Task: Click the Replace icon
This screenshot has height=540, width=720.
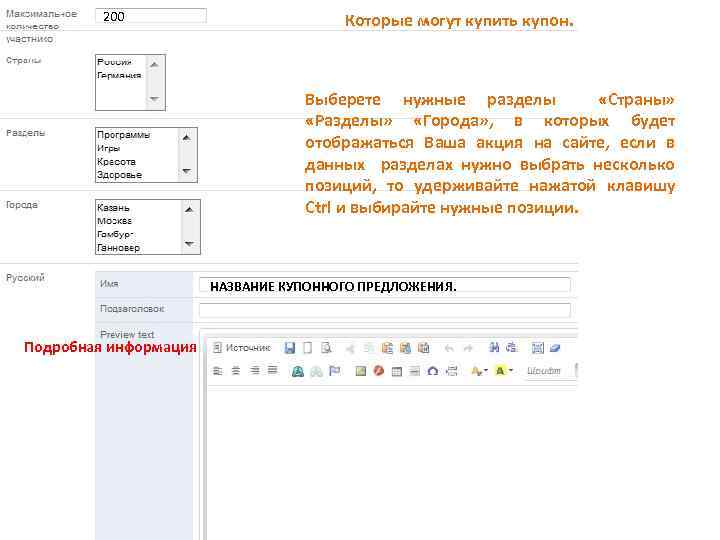Action: pos(512,348)
